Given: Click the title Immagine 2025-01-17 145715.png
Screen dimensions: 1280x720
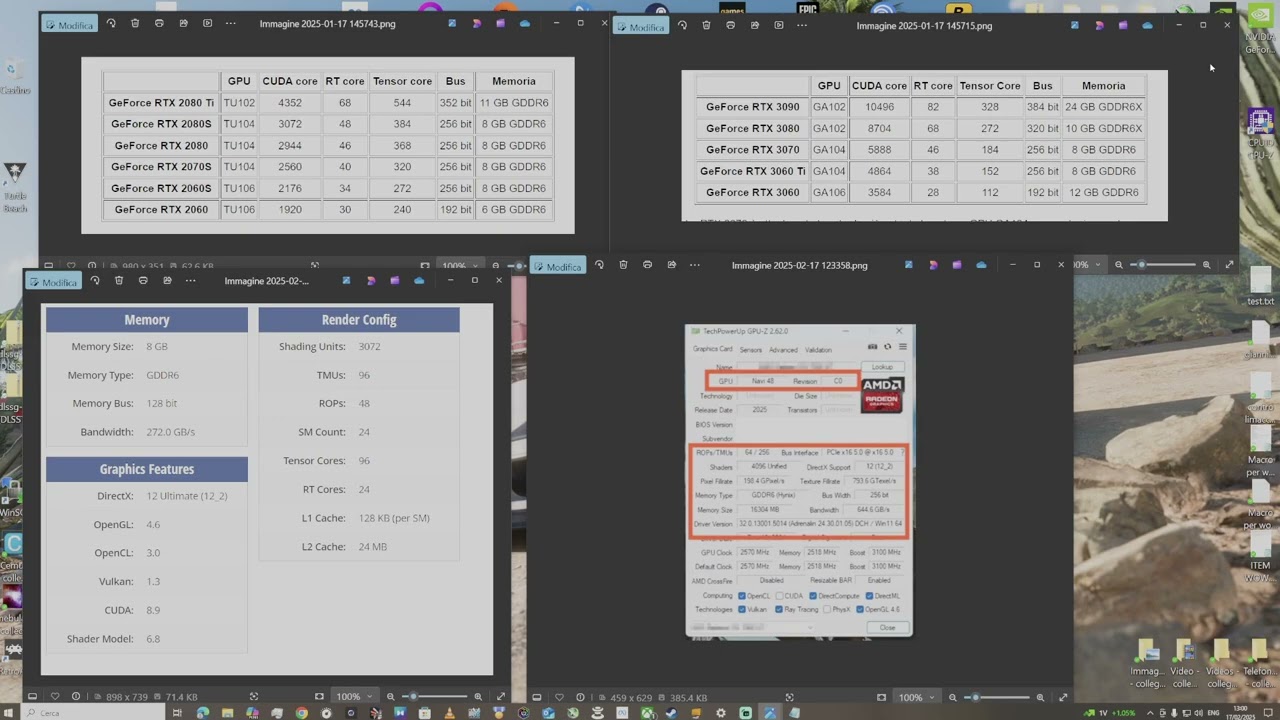Looking at the screenshot, I should pos(925,26).
